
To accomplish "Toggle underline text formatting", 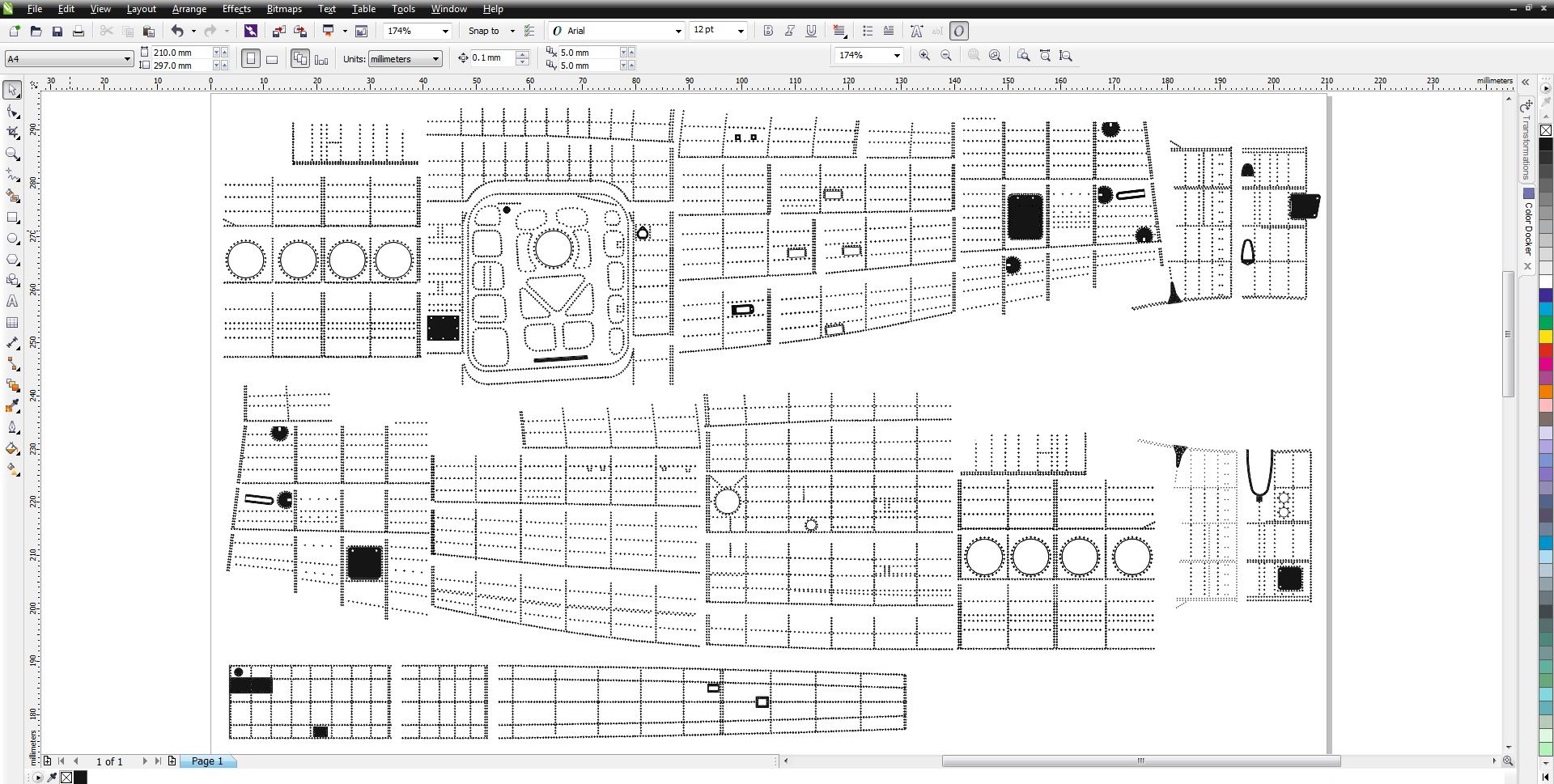I will pyautogui.click(x=811, y=31).
